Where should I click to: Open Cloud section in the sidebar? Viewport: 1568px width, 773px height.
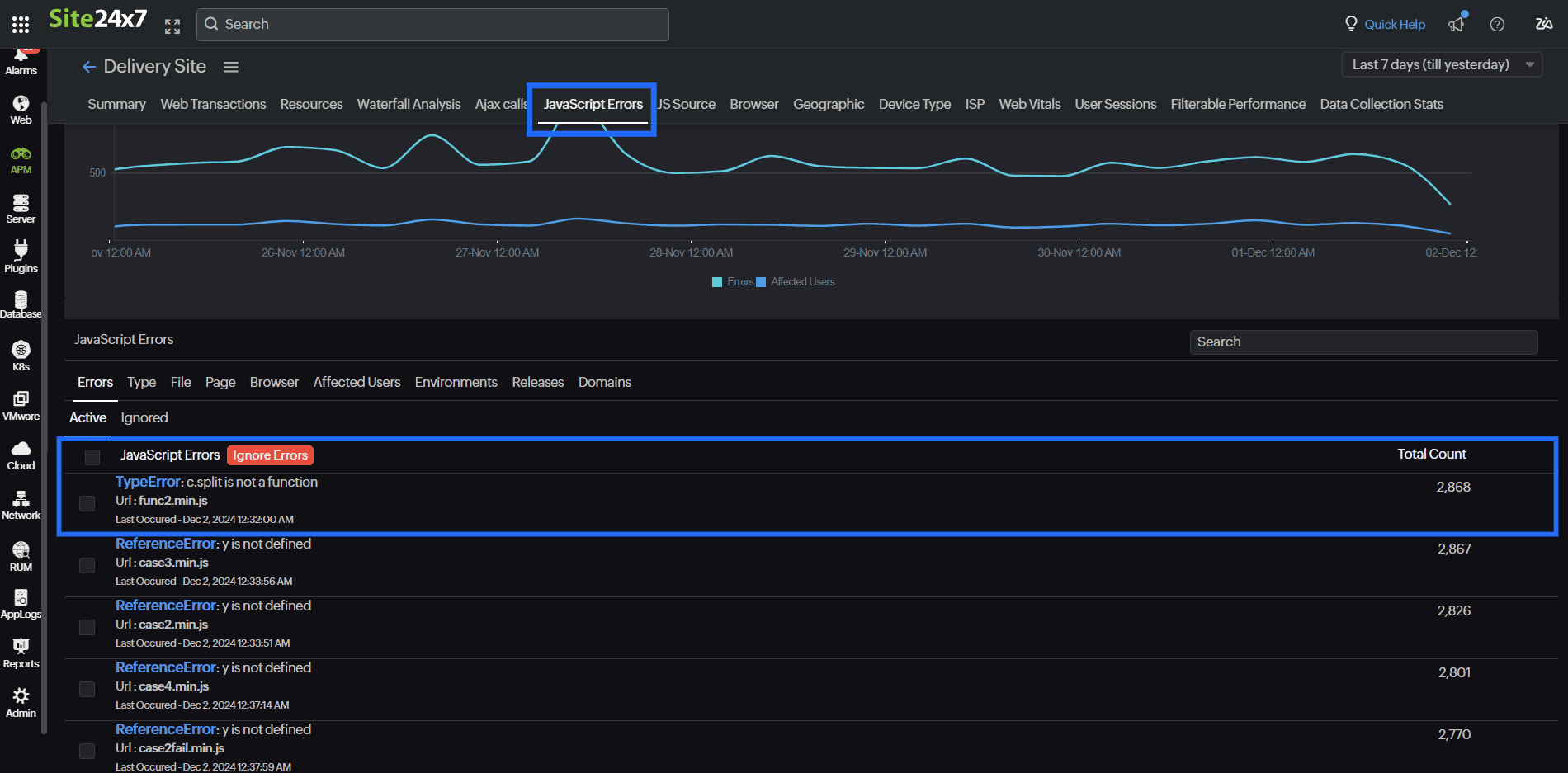pyautogui.click(x=21, y=455)
